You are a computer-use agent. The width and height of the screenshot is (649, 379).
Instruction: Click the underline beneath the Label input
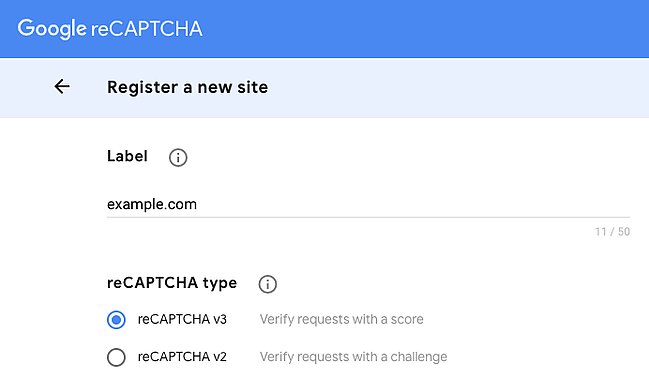[368, 217]
